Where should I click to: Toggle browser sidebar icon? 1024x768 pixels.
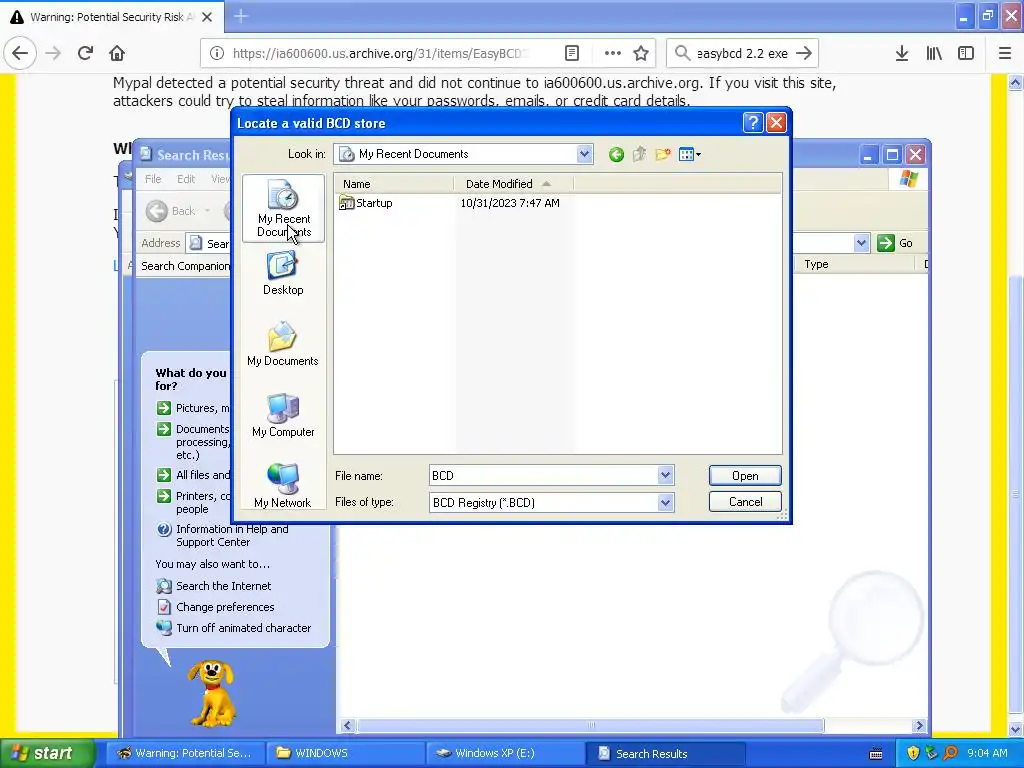(x=966, y=54)
